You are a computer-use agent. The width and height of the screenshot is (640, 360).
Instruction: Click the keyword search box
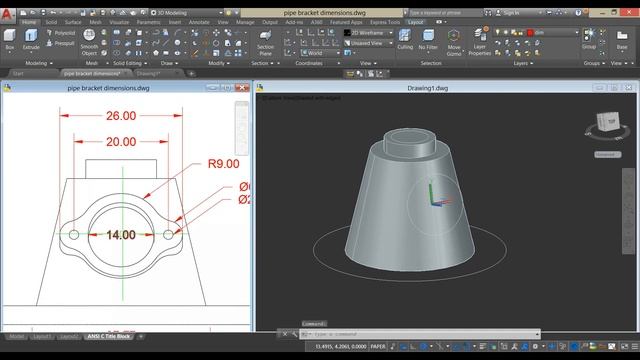445,13
